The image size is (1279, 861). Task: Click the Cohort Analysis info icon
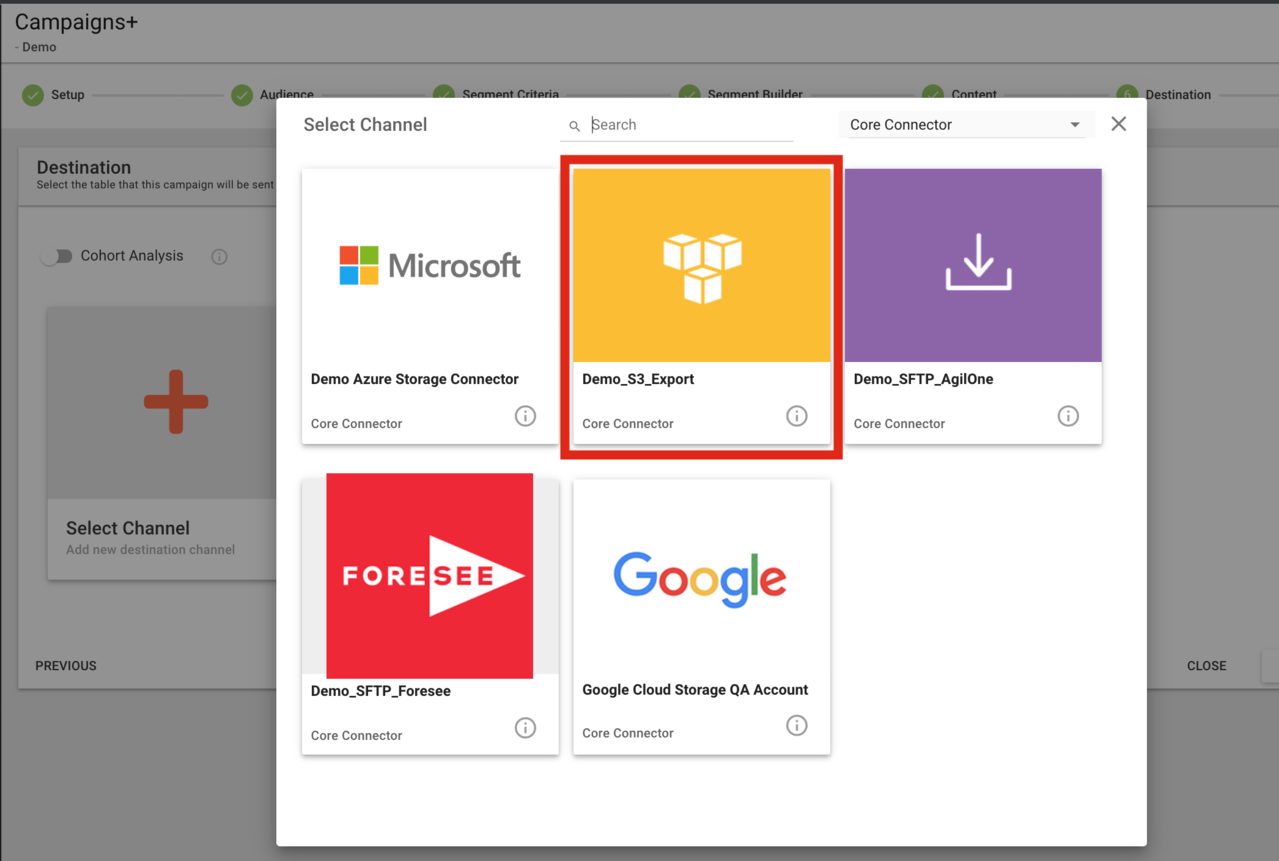tap(219, 257)
